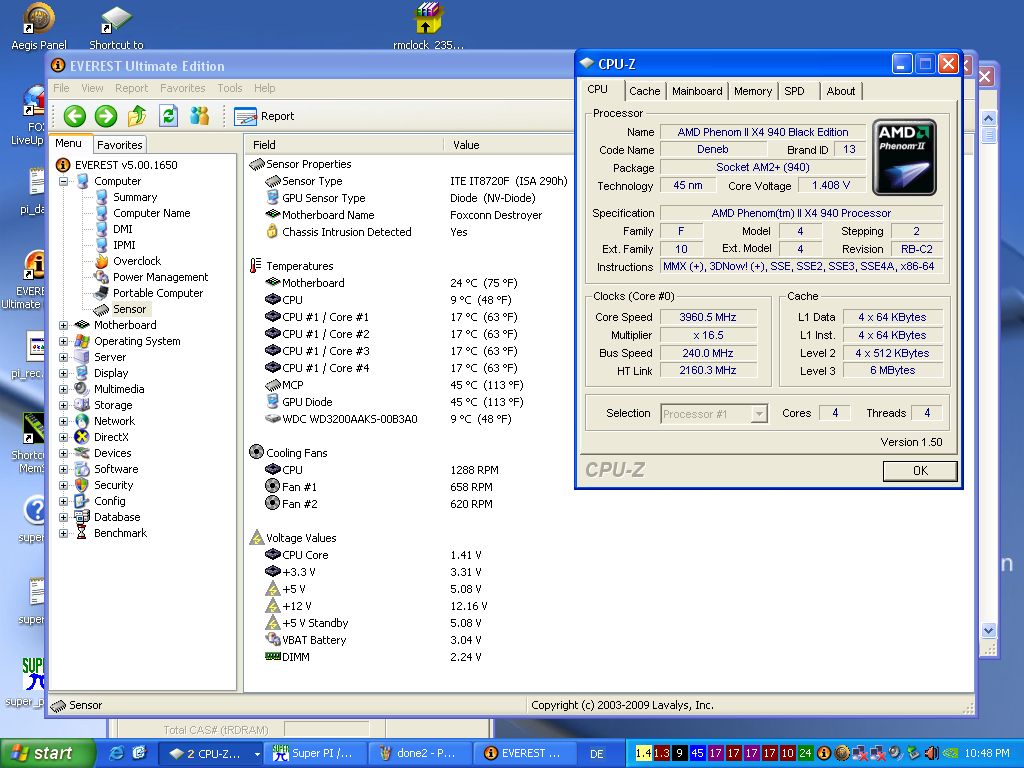Click the done2 - P... taskbar button
This screenshot has width=1024, height=768.
[420, 753]
